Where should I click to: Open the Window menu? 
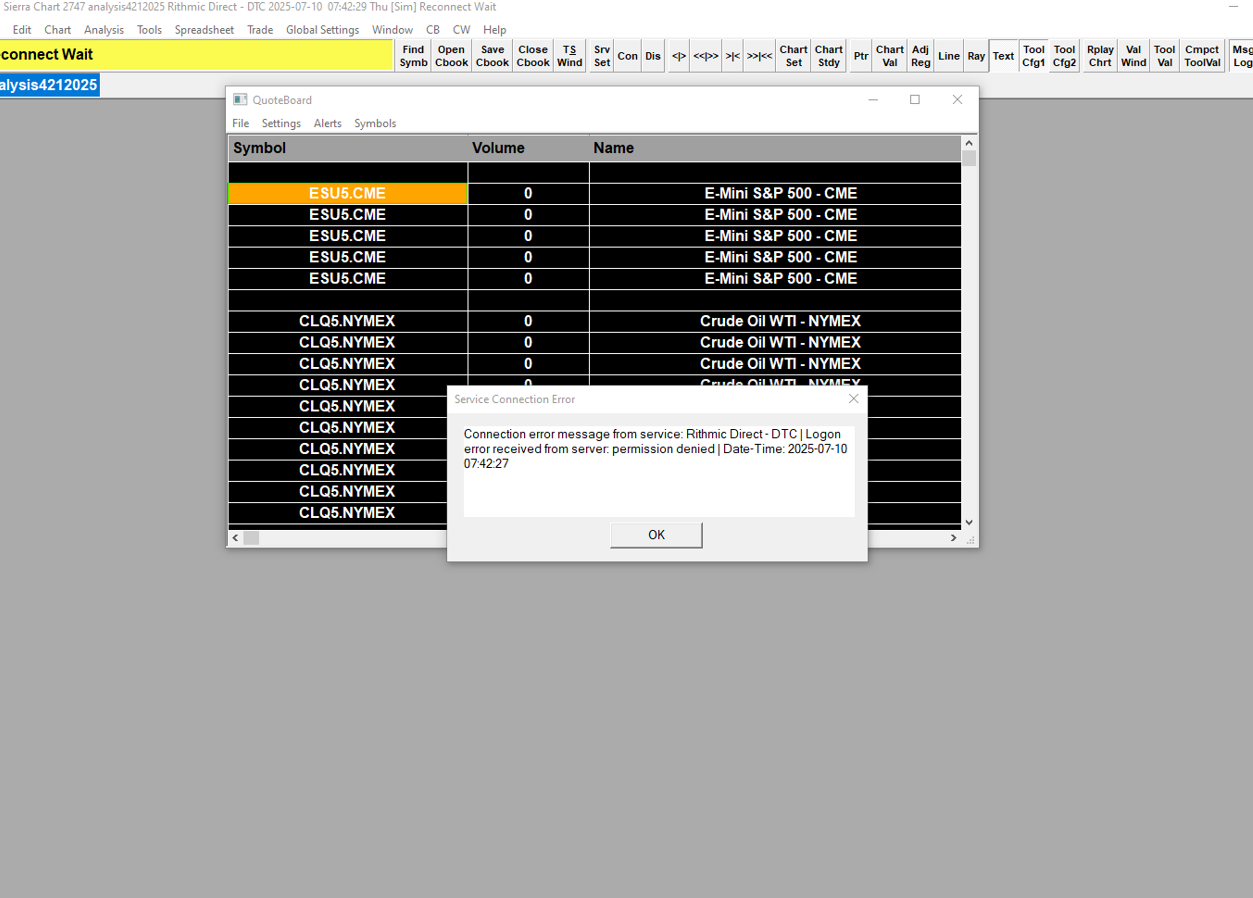tap(392, 30)
